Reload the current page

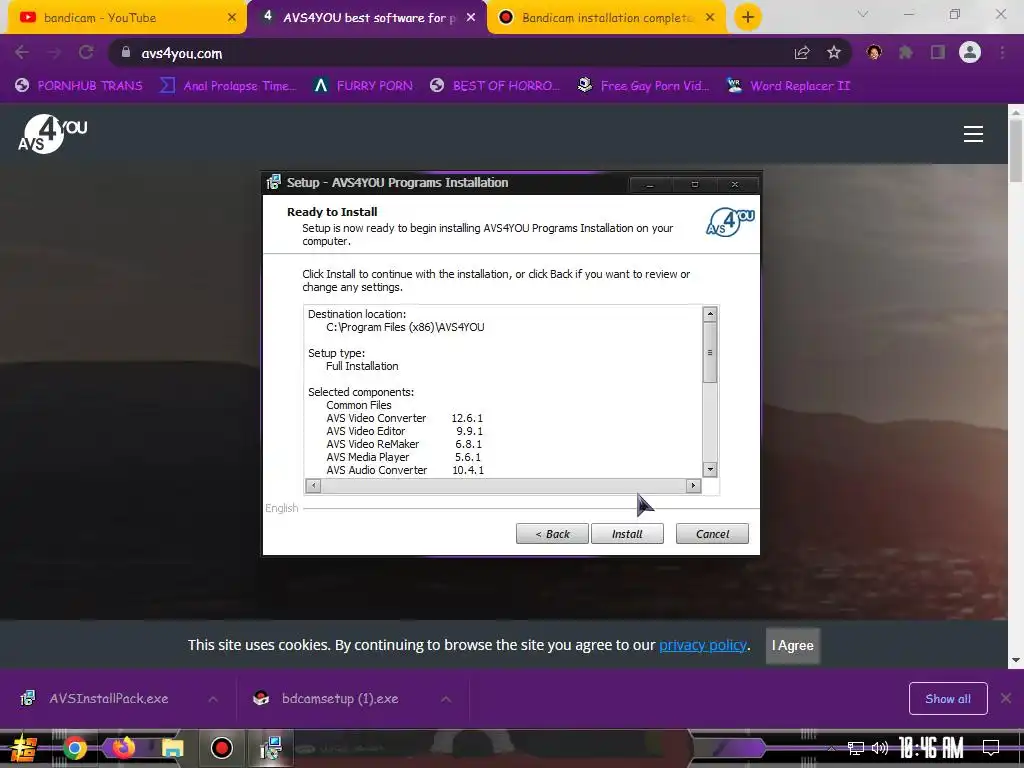click(86, 52)
